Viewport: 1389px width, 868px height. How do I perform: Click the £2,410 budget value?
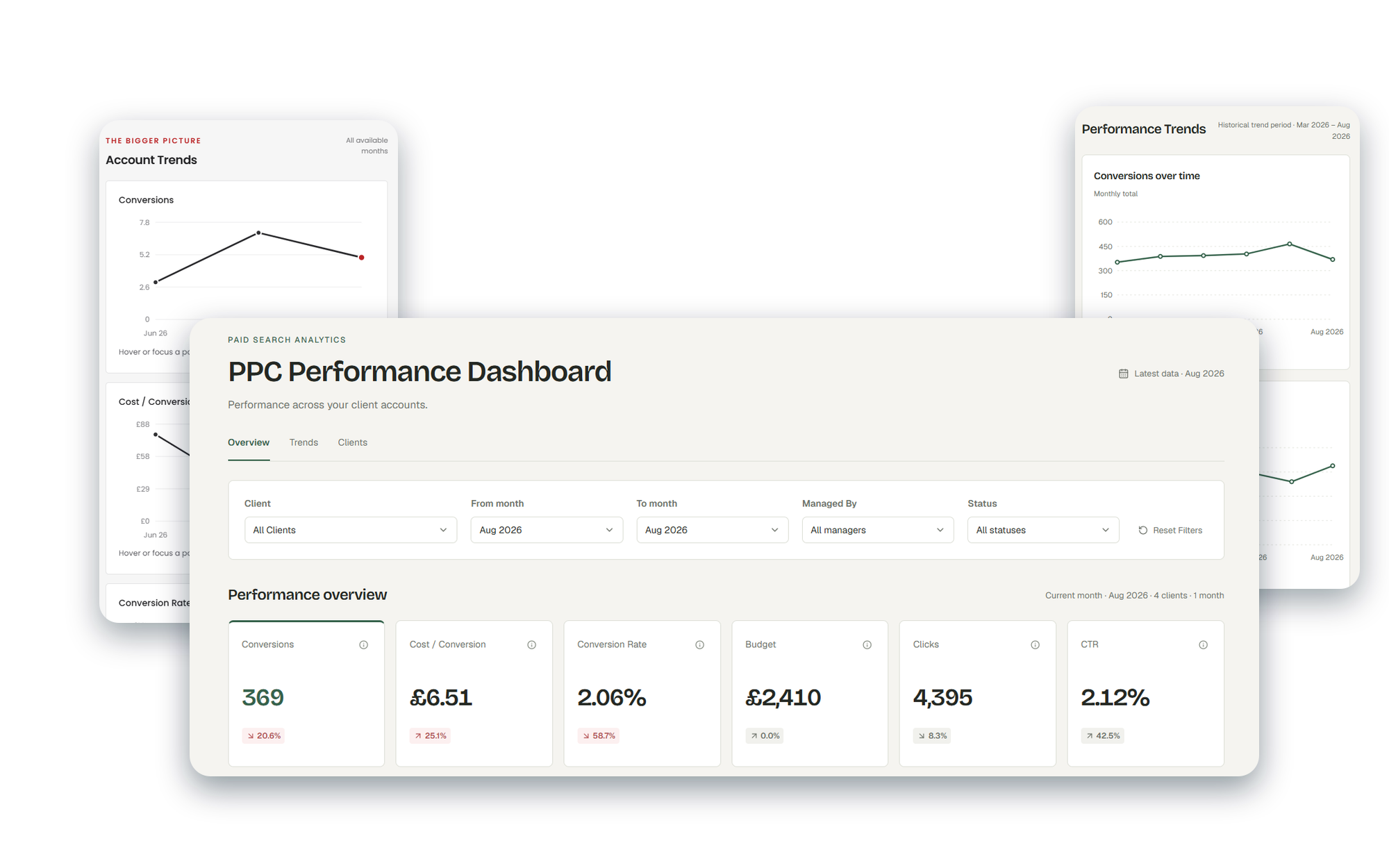tap(783, 697)
